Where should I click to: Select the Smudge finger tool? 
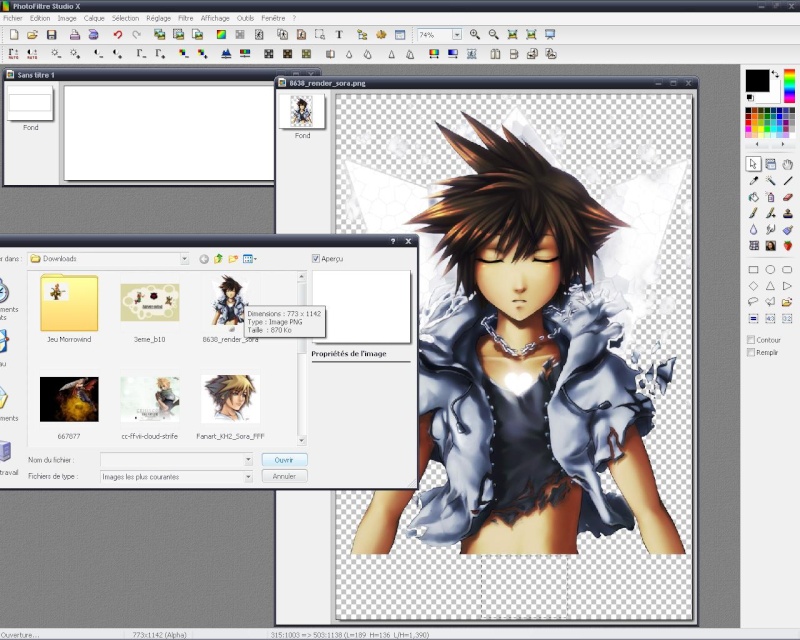click(770, 230)
